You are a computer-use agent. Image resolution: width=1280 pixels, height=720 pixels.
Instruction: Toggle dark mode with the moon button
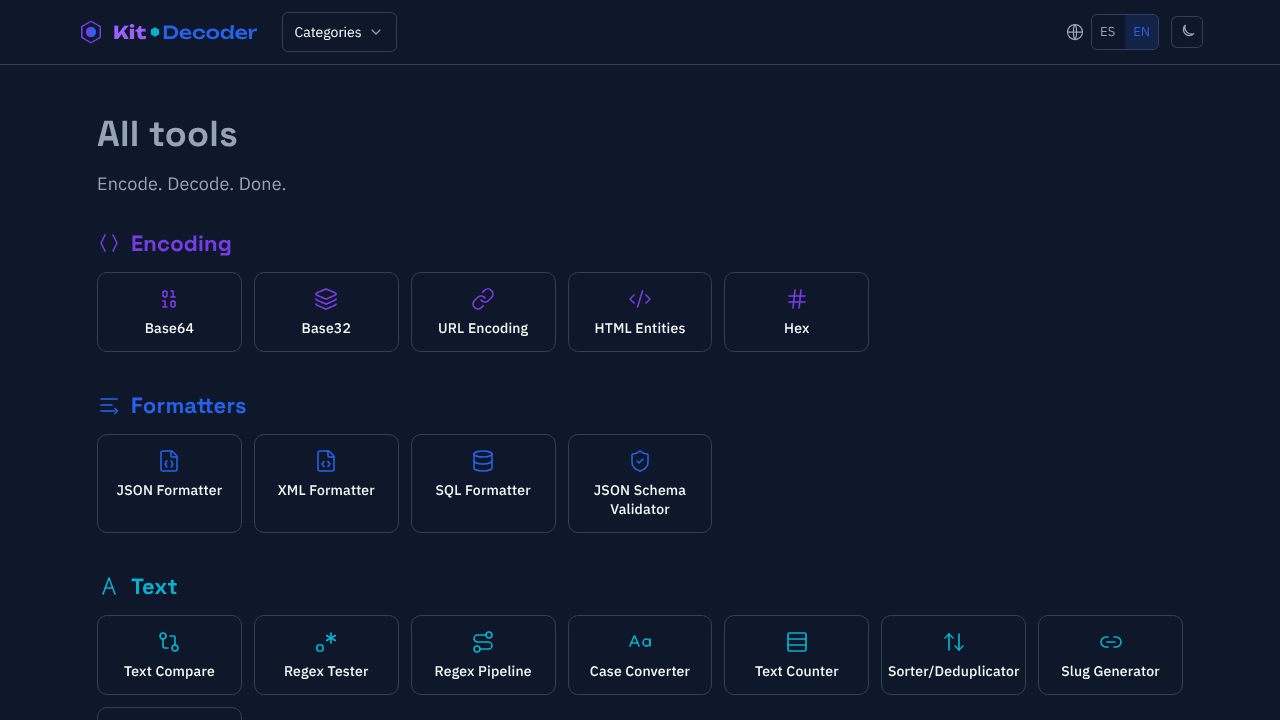click(1187, 32)
